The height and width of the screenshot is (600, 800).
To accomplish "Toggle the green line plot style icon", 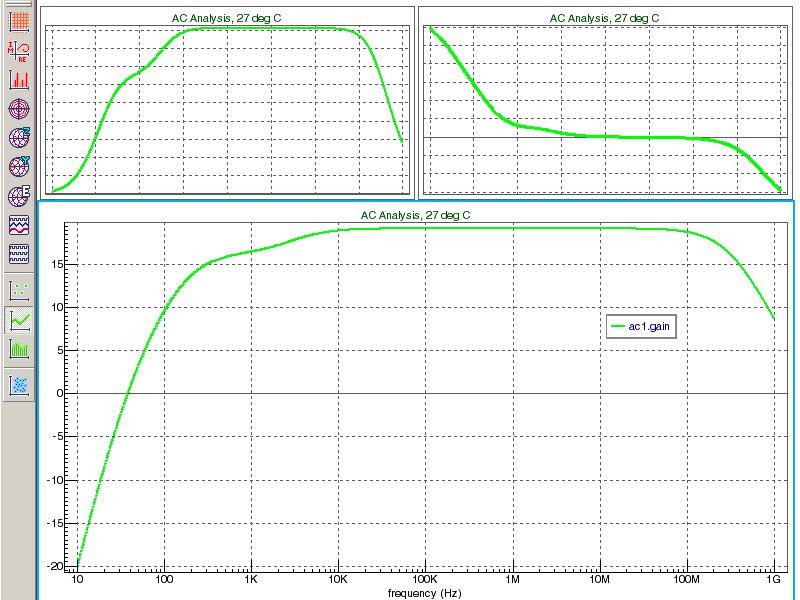I will (x=19, y=320).
